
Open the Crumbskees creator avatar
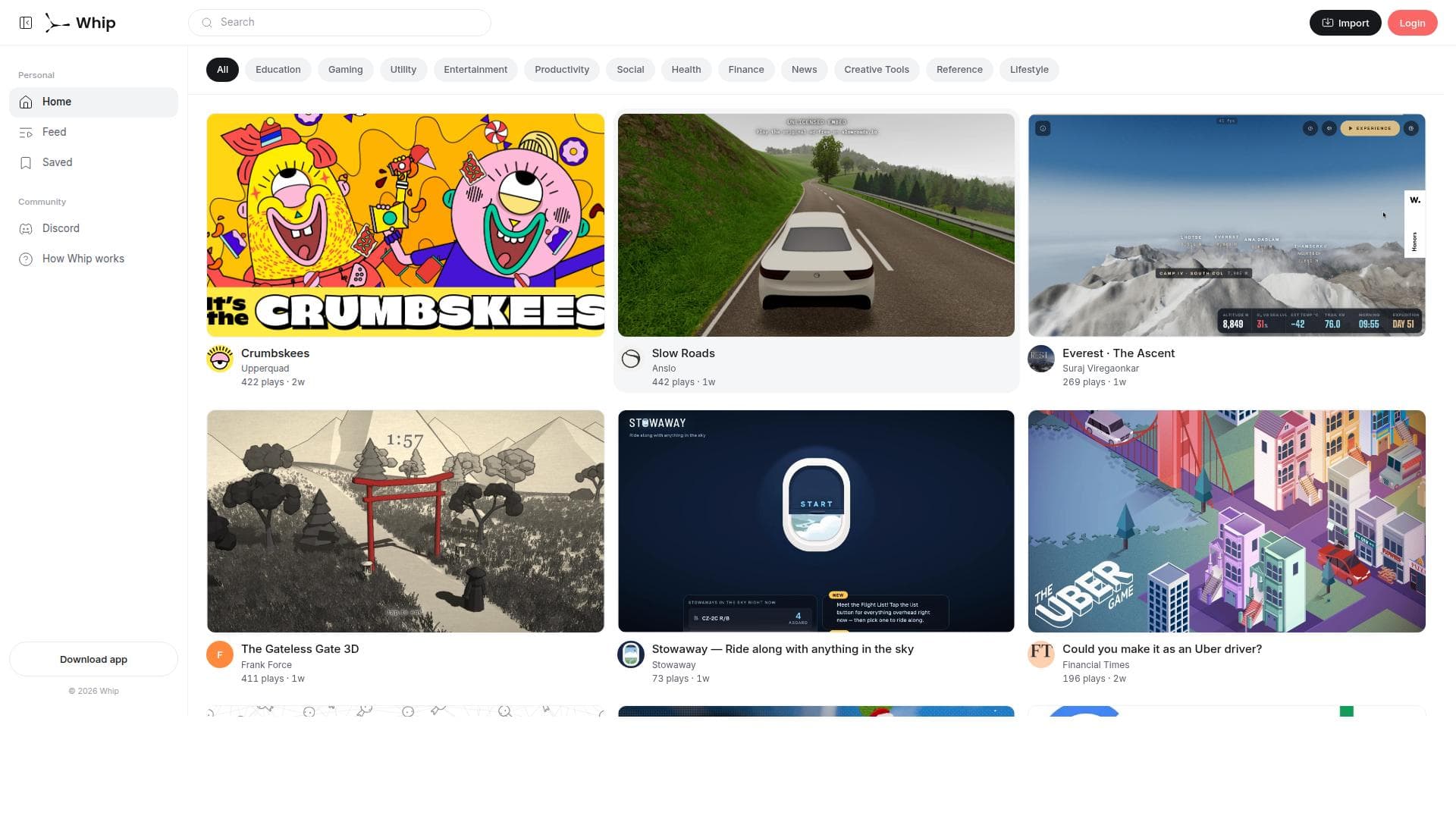coord(220,359)
